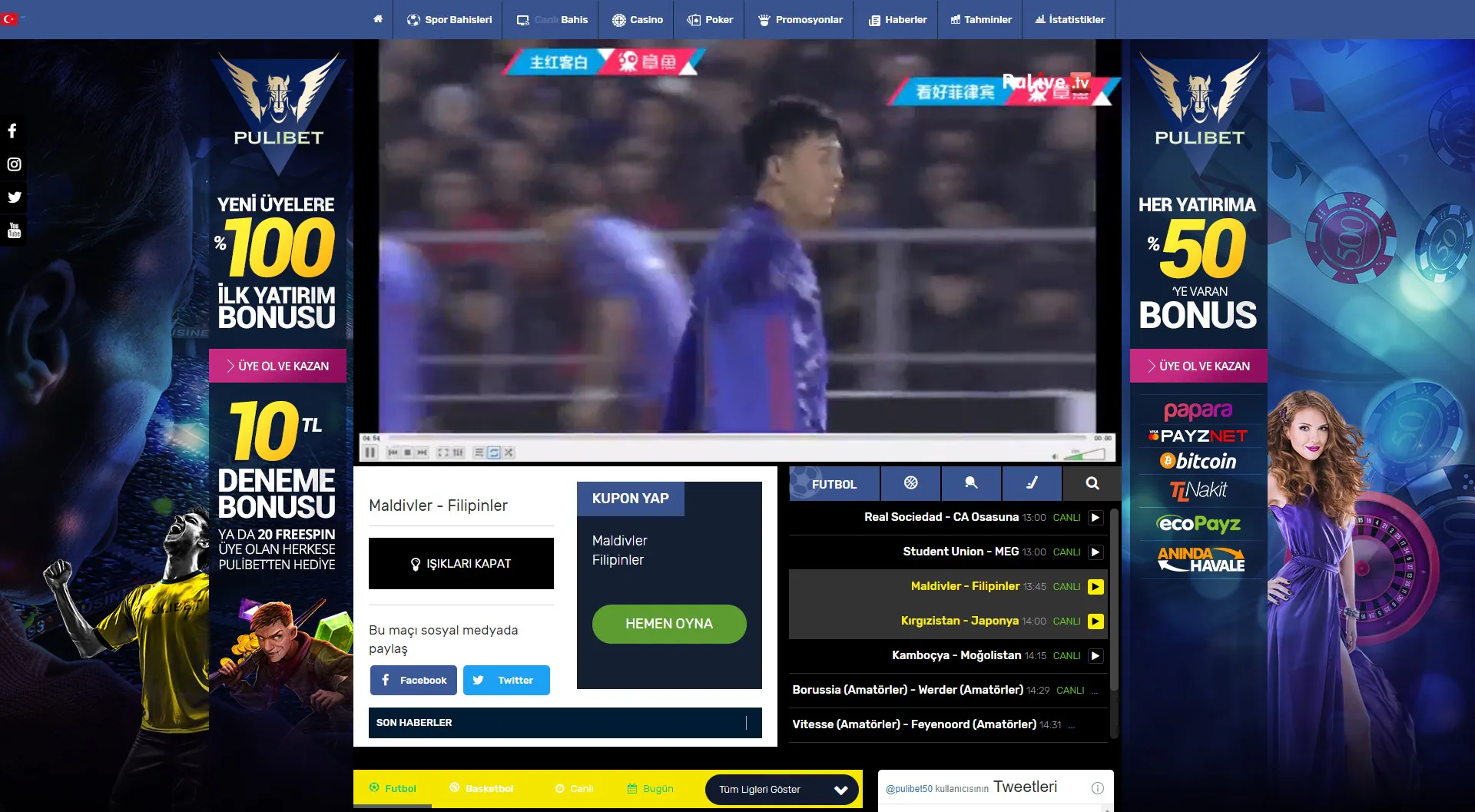Open the Facebook icon in left sidebar
This screenshot has height=812, width=1475.
(x=13, y=131)
